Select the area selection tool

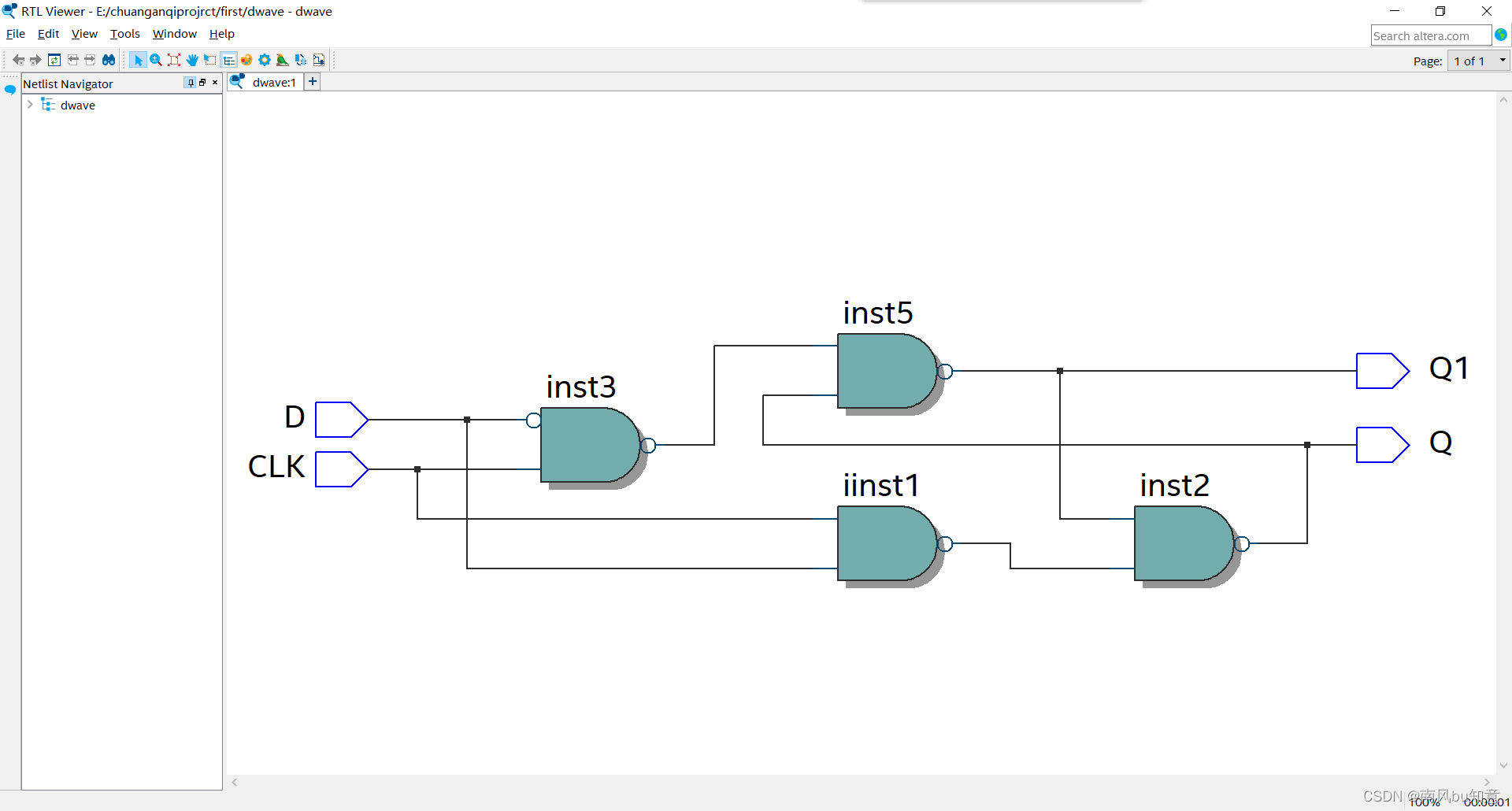pos(210,60)
